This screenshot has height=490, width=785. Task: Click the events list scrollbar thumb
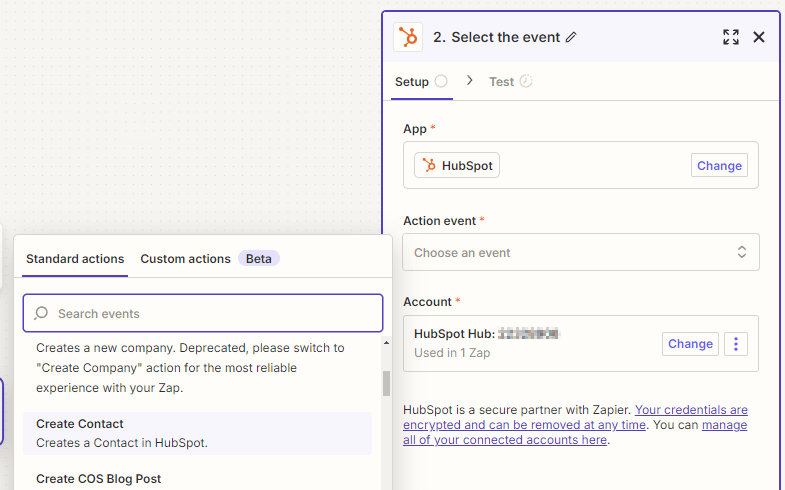(x=386, y=383)
